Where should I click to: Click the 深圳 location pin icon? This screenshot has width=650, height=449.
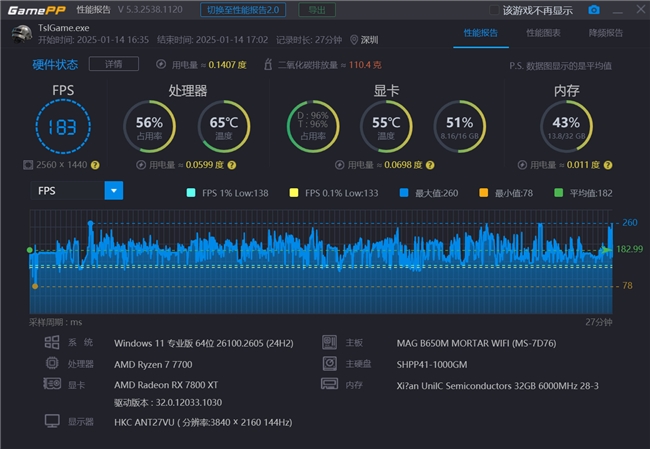pos(354,40)
